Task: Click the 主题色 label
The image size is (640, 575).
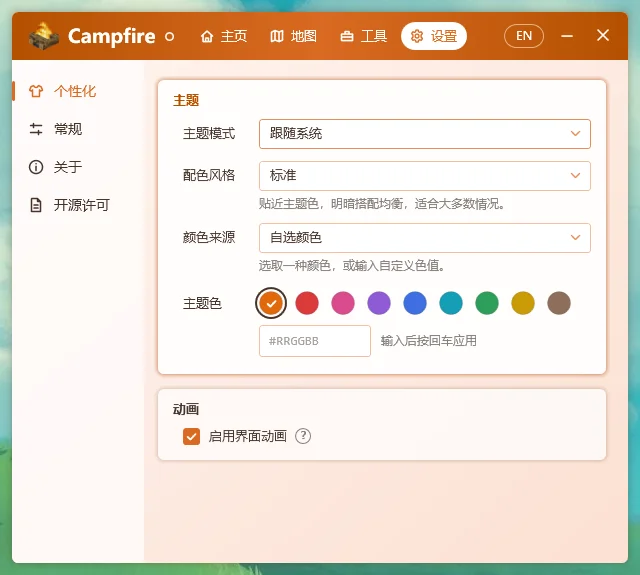Action: 202,303
